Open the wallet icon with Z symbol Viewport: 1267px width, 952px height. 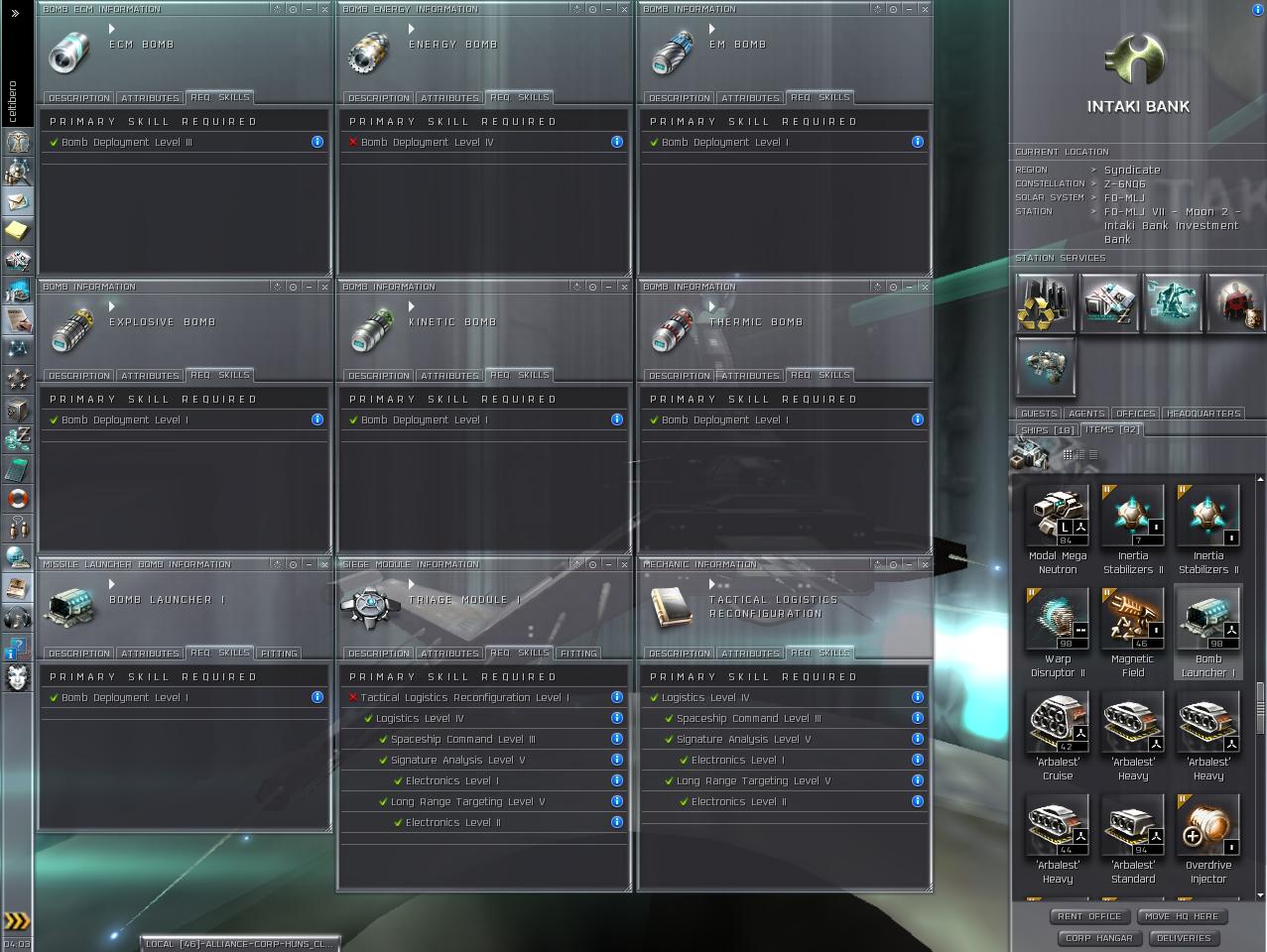[17, 439]
